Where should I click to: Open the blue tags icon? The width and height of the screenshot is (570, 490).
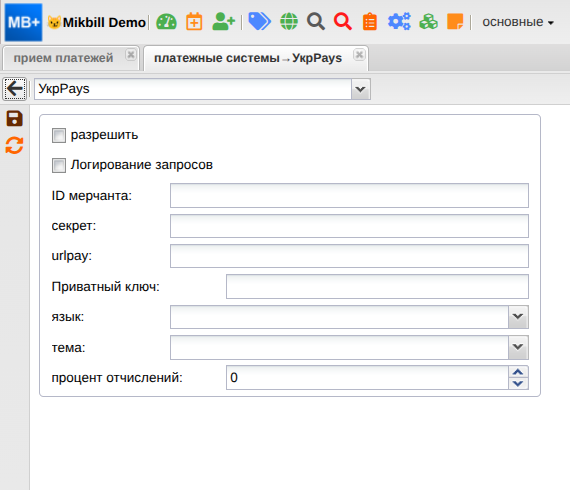pyautogui.click(x=259, y=22)
